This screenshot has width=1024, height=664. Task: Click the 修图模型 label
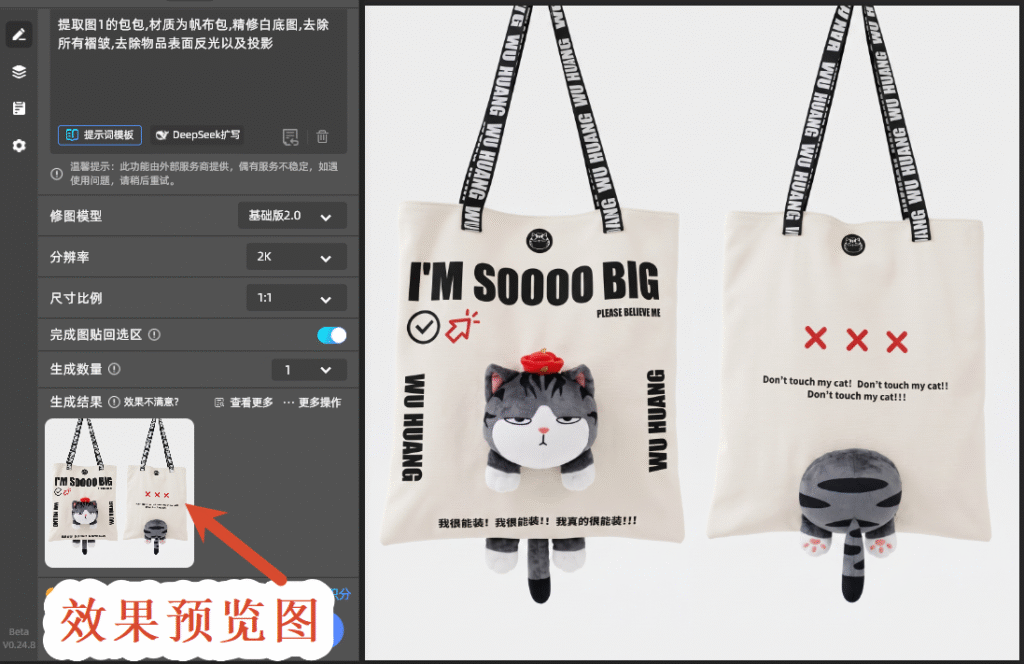tap(76, 216)
